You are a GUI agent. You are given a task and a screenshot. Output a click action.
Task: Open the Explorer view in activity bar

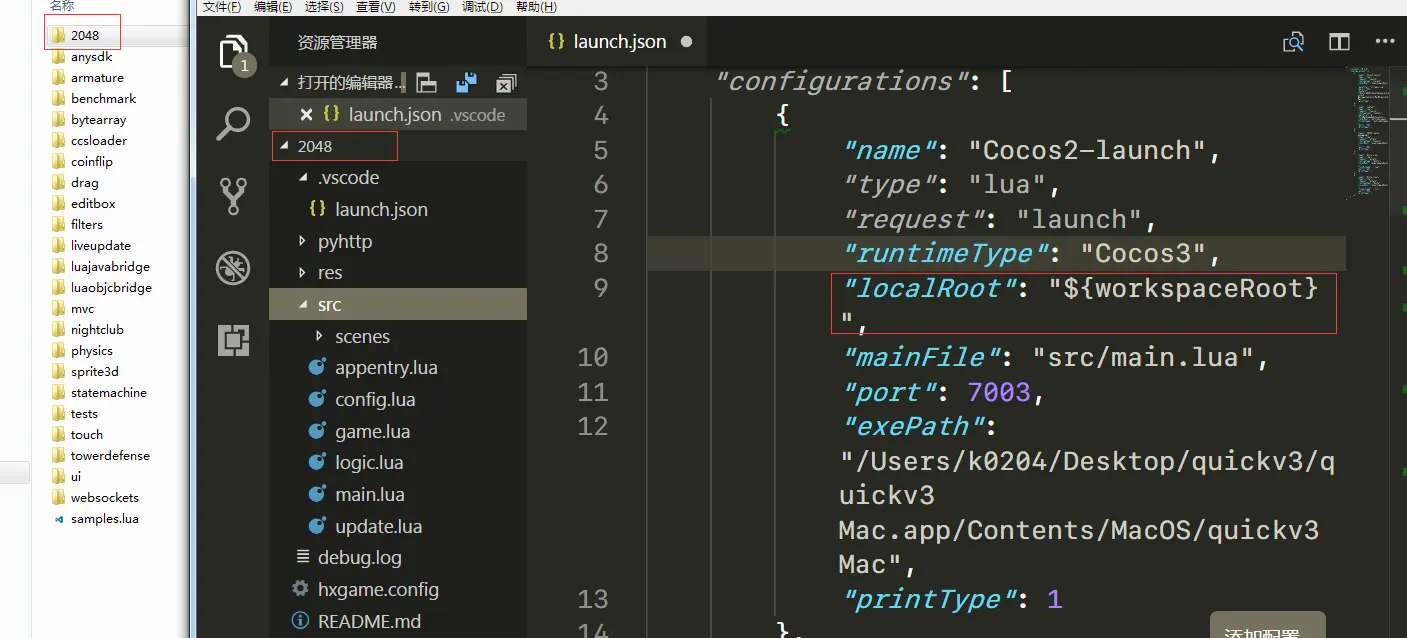(233, 53)
